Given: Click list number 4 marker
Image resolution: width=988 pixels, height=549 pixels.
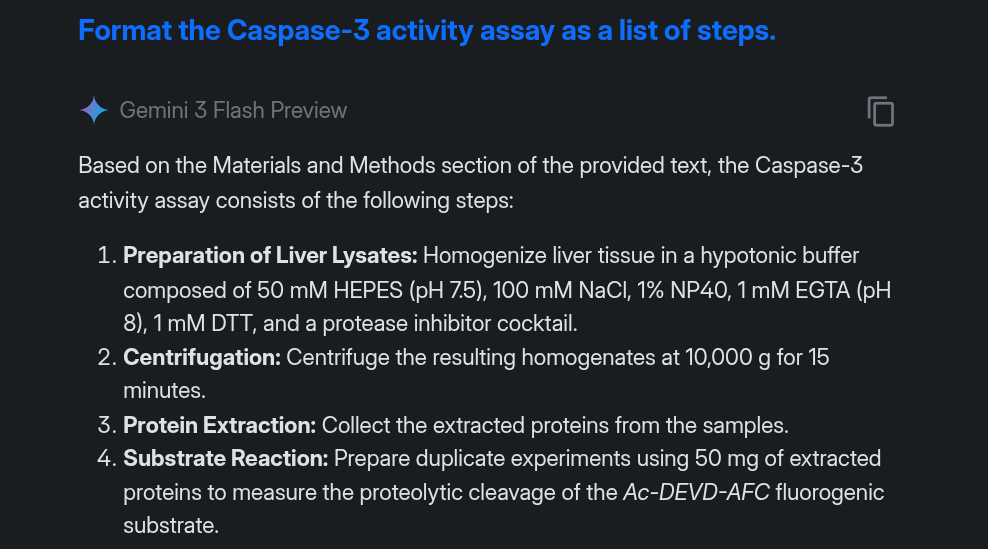Looking at the screenshot, I should (108, 459).
